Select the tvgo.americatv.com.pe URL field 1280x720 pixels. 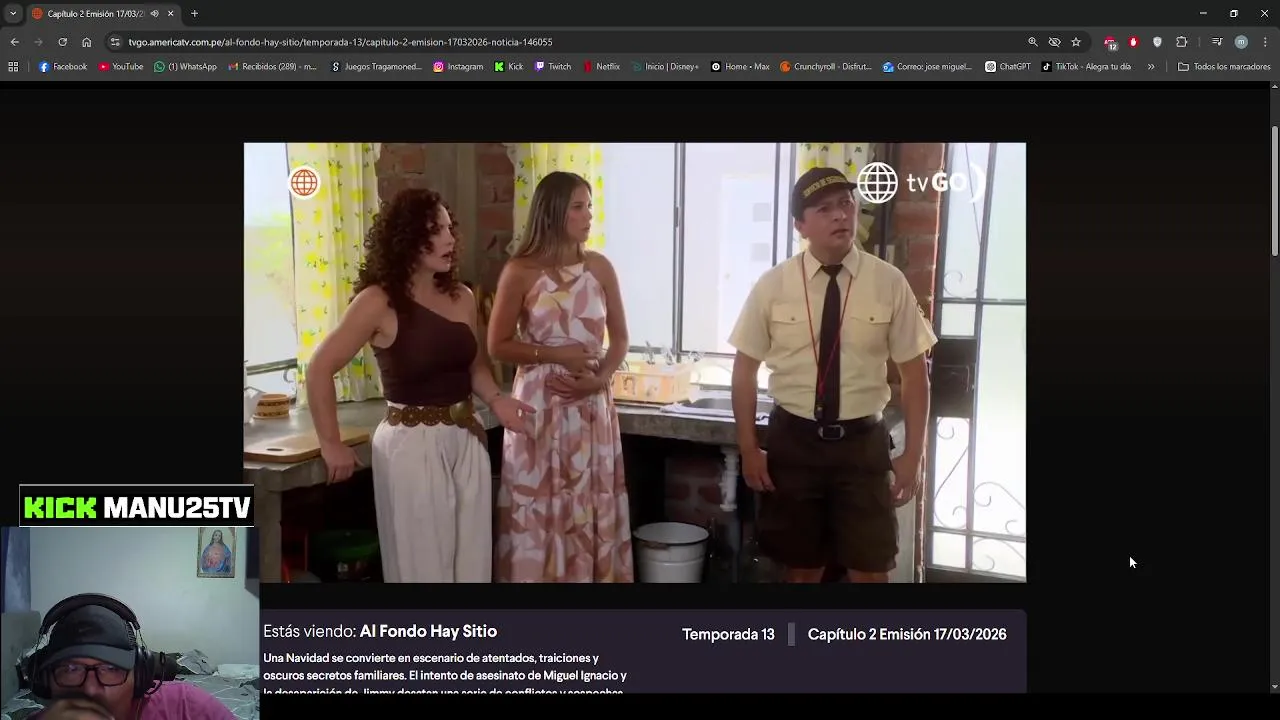click(340, 42)
